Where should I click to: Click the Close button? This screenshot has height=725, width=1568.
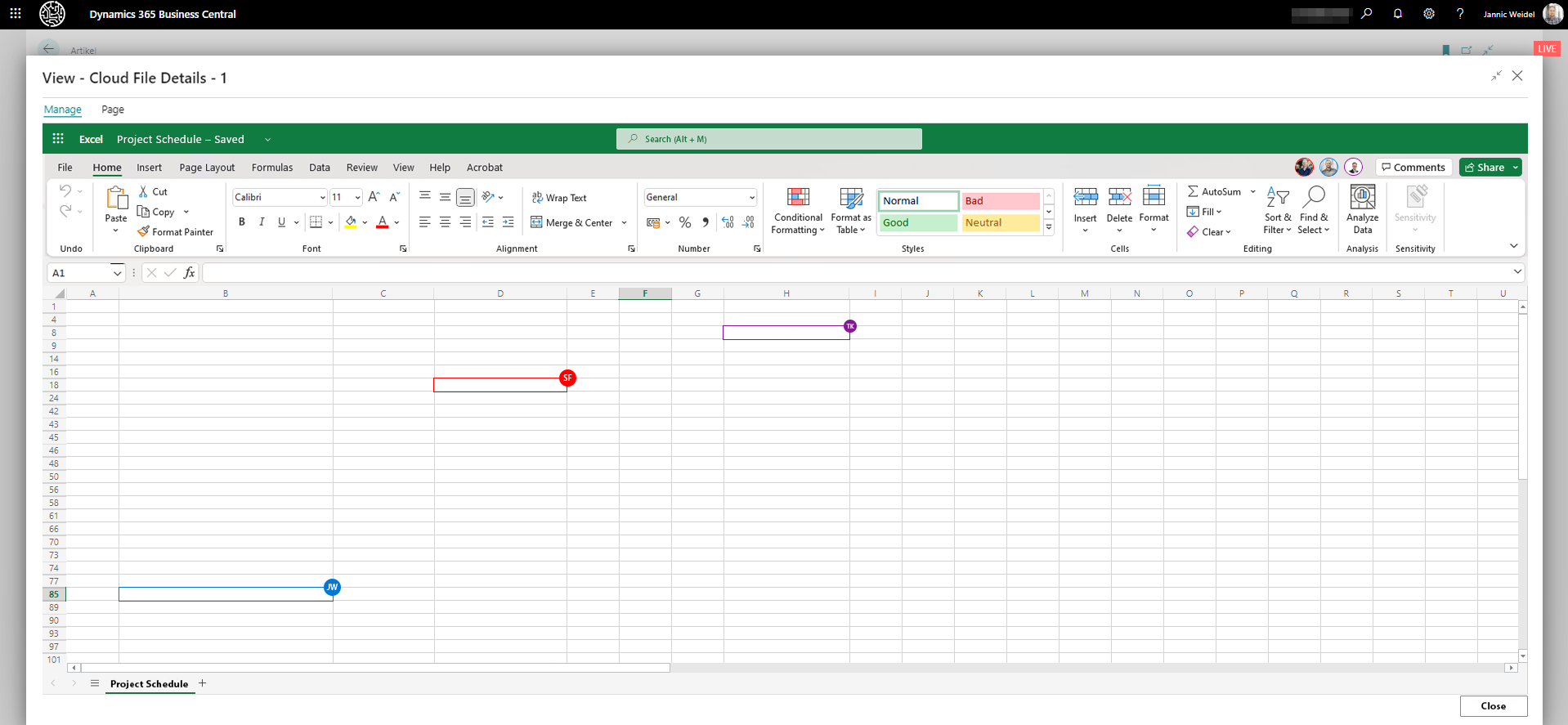click(1493, 706)
